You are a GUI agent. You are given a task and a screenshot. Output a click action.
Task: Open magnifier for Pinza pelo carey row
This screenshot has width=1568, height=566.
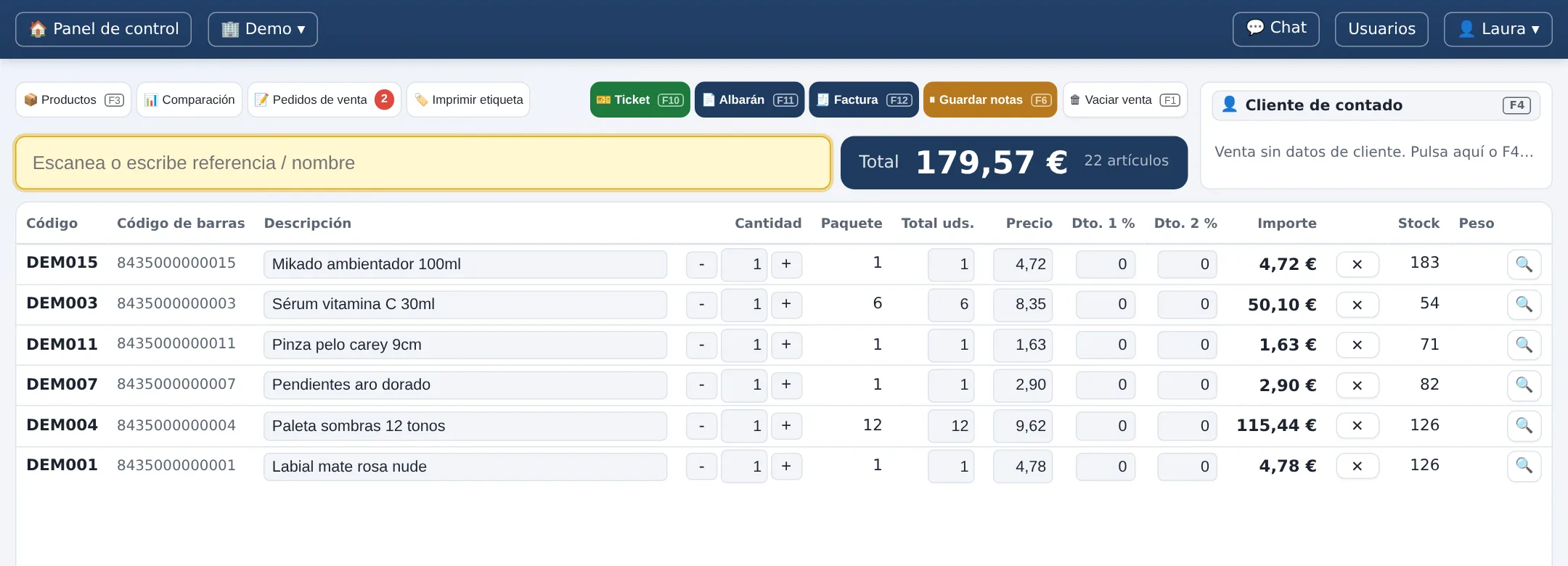pyautogui.click(x=1524, y=345)
